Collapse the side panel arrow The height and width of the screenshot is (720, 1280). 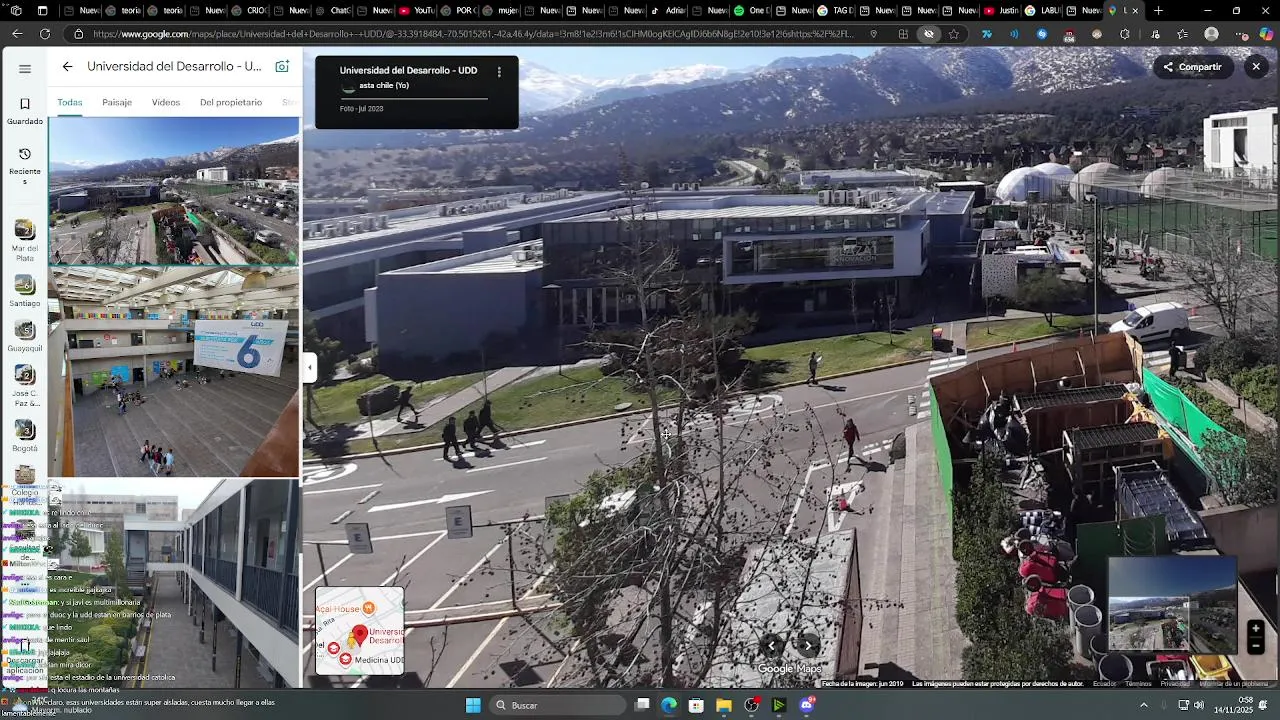point(310,368)
